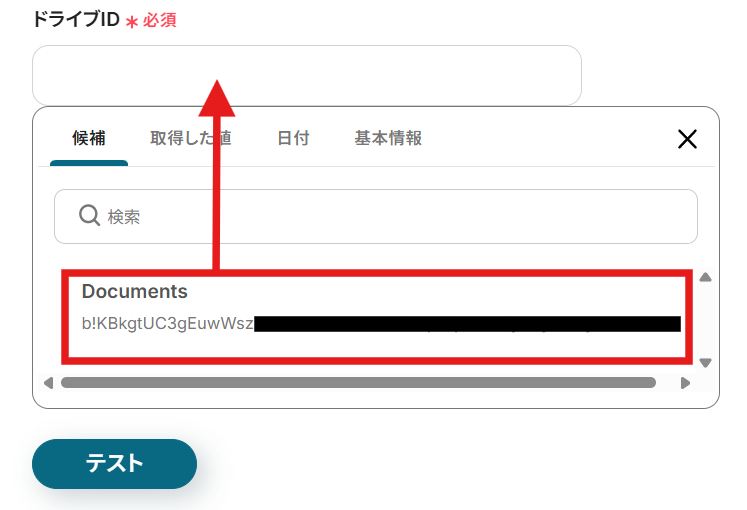Click the scroll right arrow
747x510 pixels.
pyautogui.click(x=685, y=383)
